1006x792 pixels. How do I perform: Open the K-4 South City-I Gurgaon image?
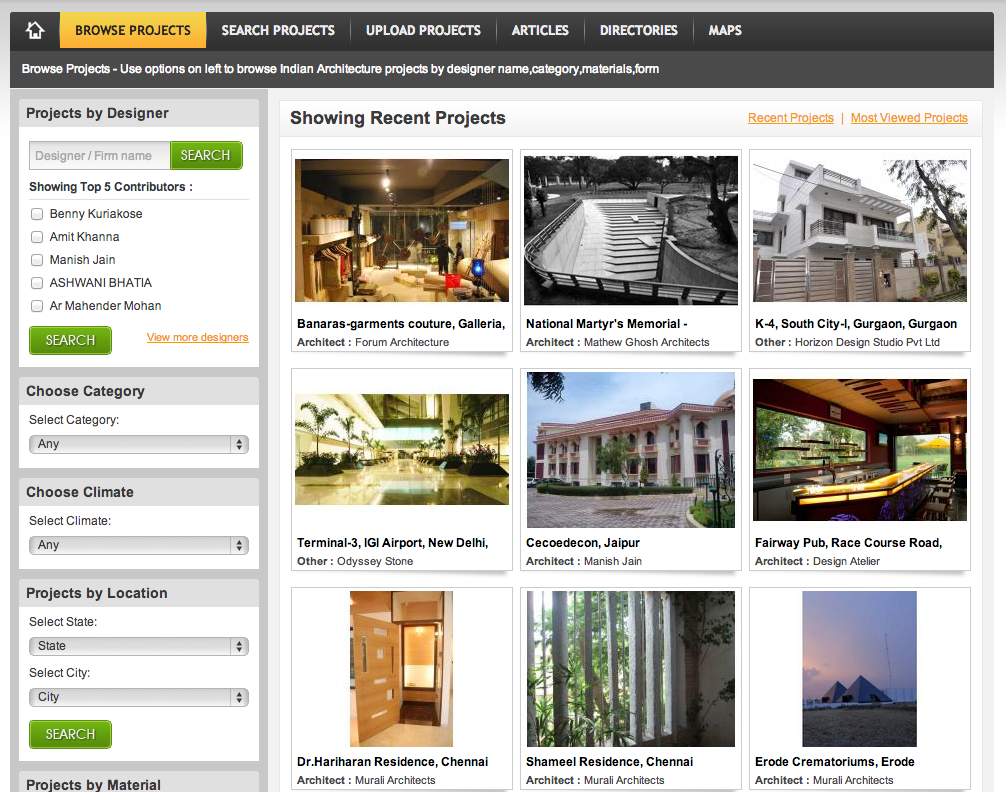click(860, 230)
